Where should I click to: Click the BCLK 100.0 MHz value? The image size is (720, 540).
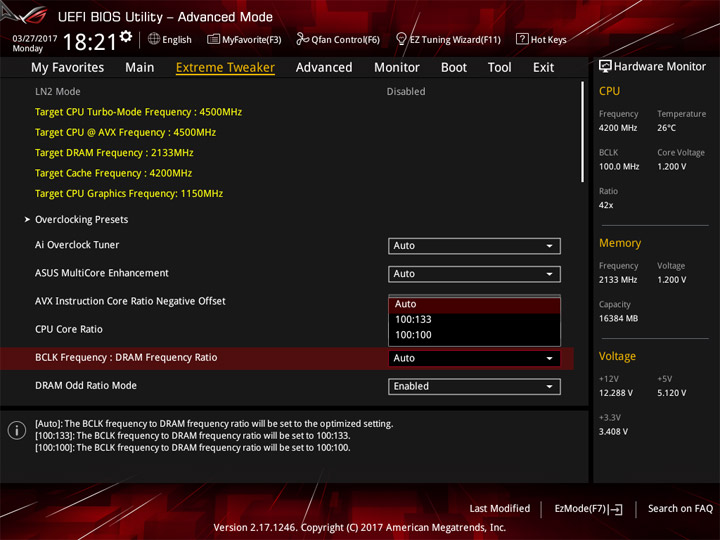pyautogui.click(x=619, y=166)
